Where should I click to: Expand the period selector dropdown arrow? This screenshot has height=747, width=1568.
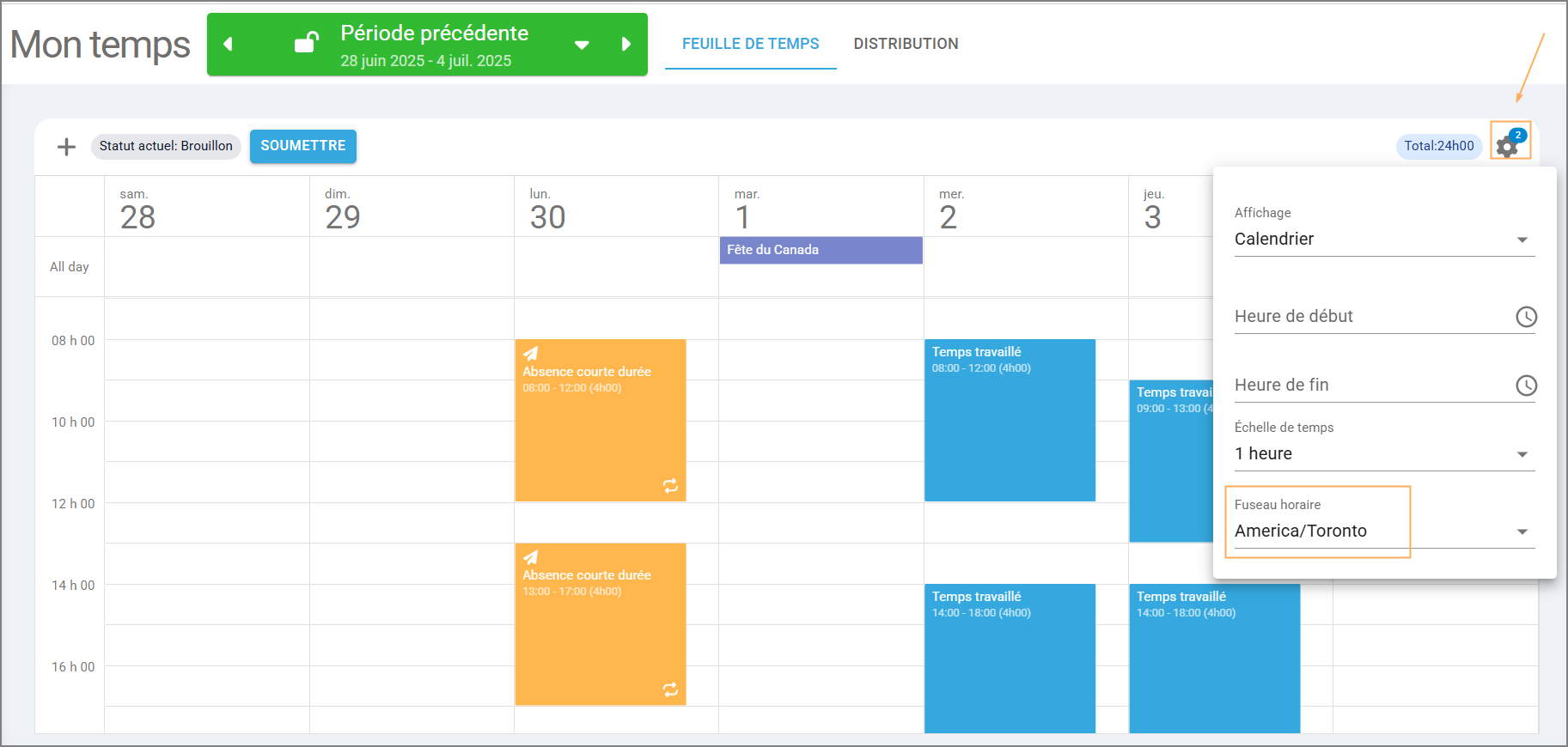pyautogui.click(x=582, y=45)
